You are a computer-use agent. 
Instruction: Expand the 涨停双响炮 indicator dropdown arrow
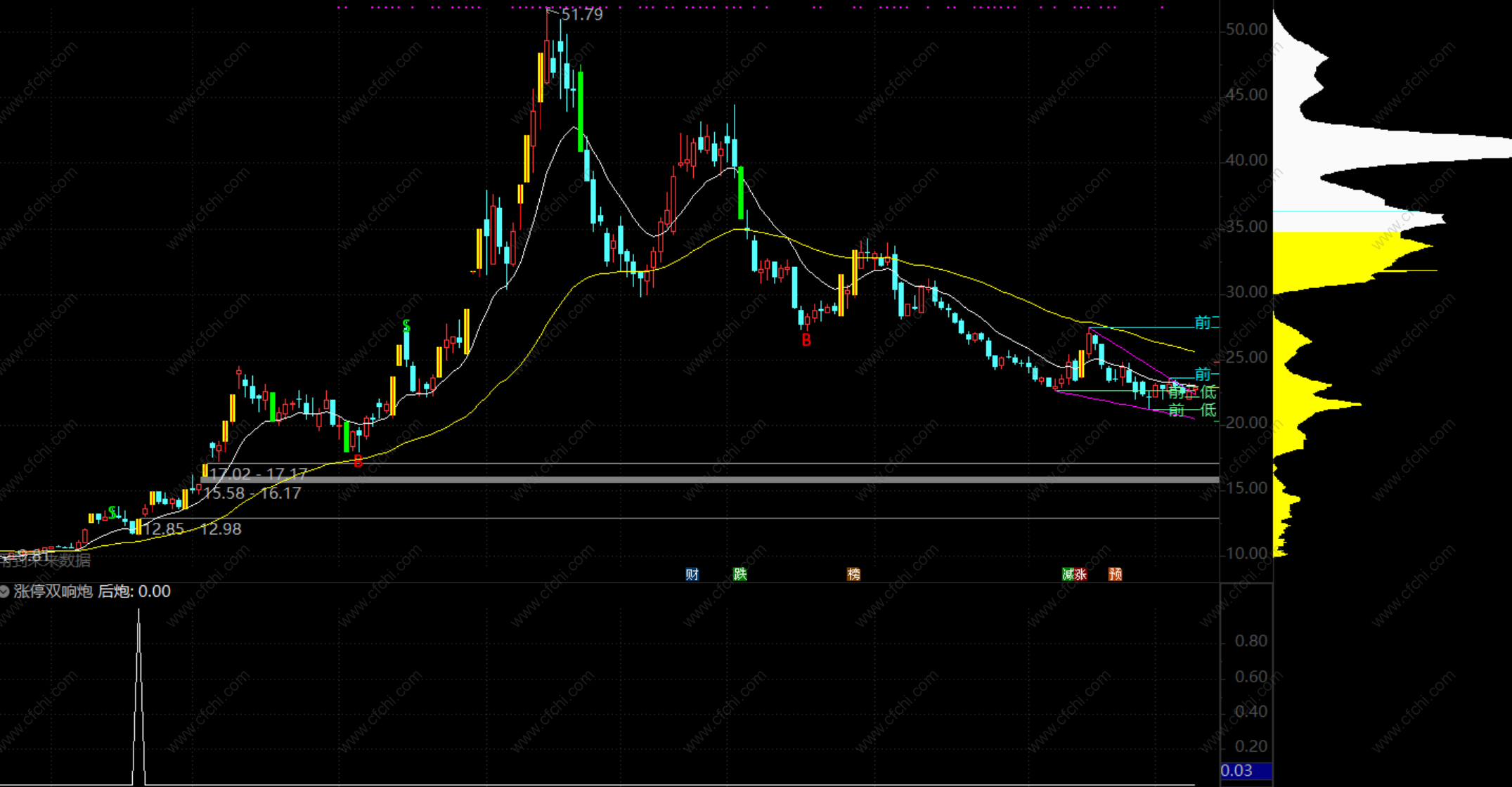(5, 592)
